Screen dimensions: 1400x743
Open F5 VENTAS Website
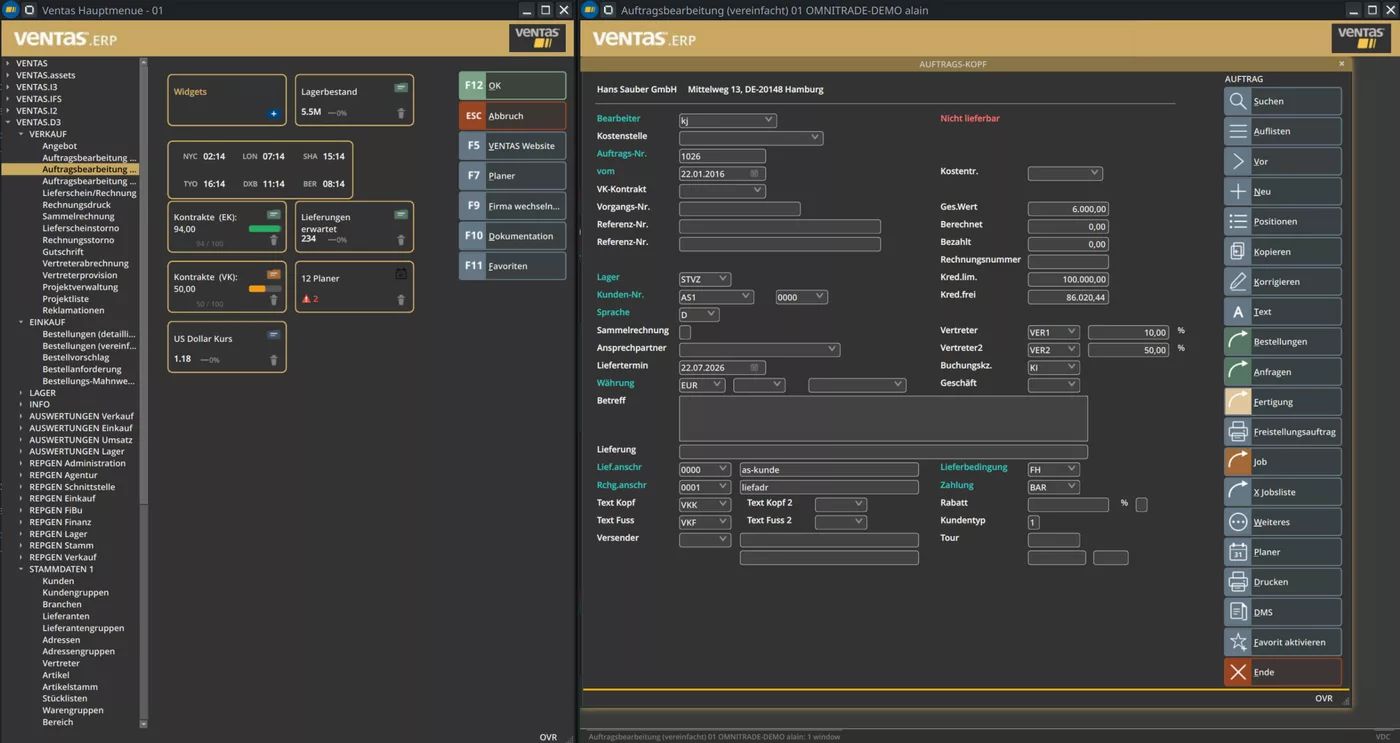[512, 146]
